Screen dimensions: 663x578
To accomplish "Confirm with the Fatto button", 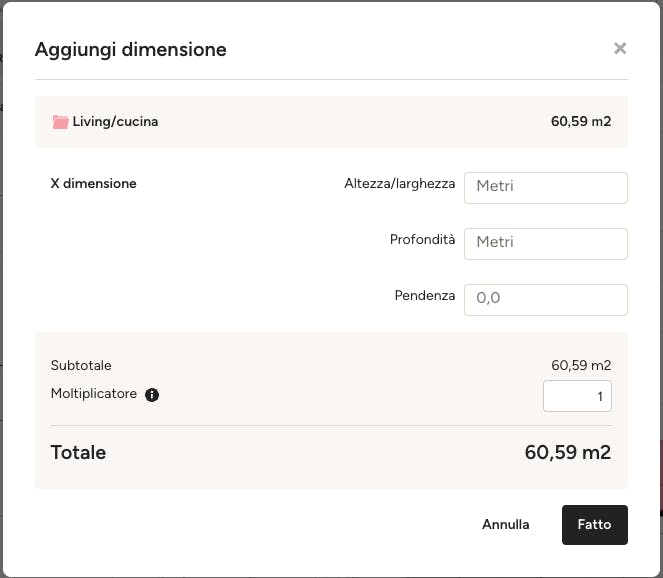I will pyautogui.click(x=595, y=525).
